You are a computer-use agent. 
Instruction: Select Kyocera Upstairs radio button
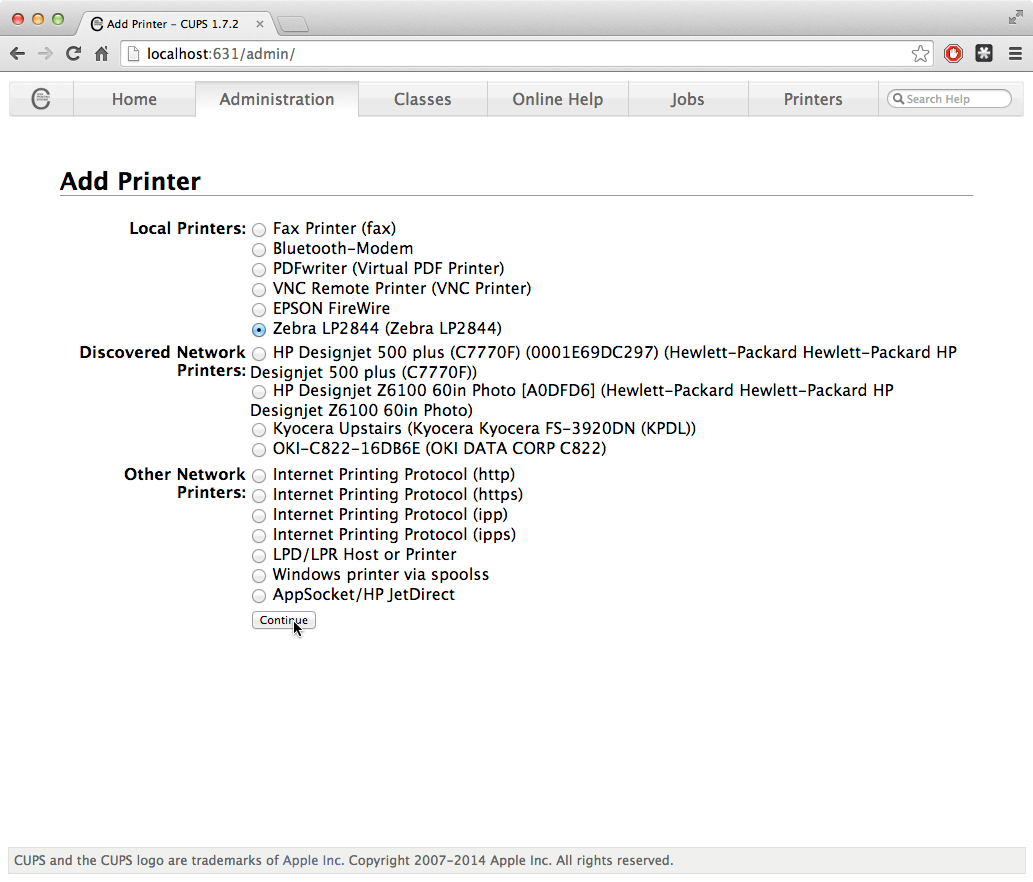pos(259,430)
